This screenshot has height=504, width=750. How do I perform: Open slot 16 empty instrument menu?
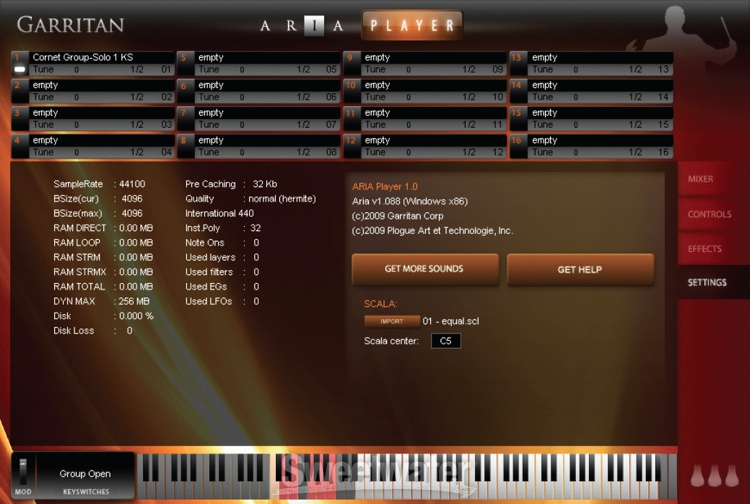(x=600, y=141)
